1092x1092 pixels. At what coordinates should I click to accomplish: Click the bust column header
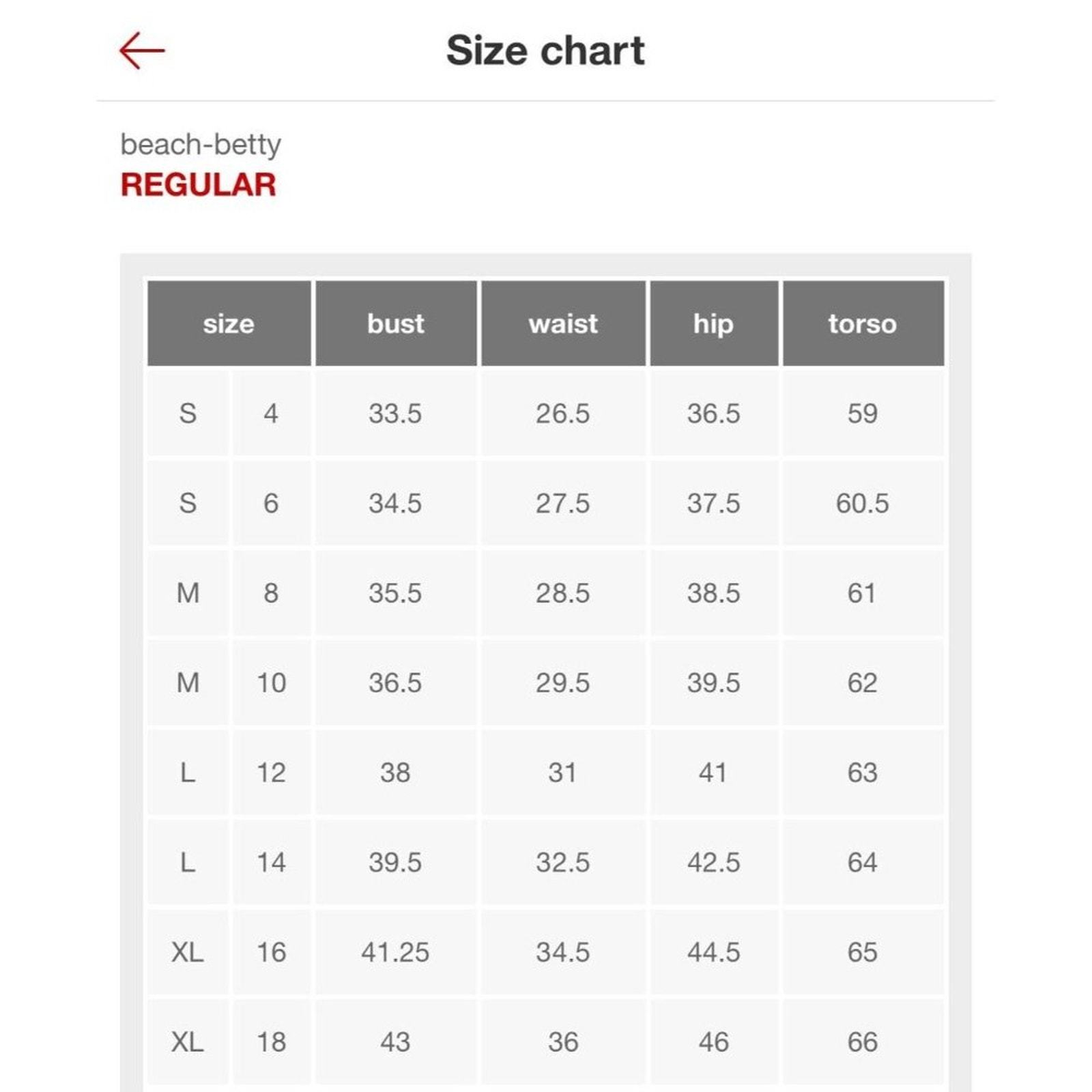tap(396, 324)
